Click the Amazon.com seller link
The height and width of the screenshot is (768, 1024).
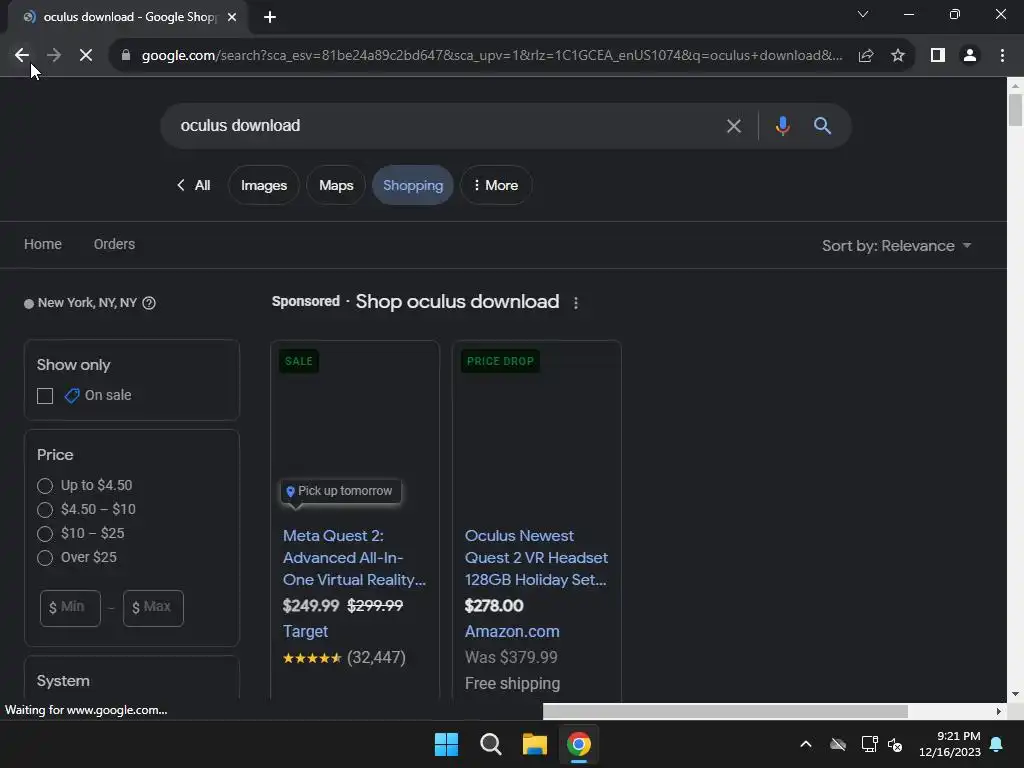[x=512, y=632]
